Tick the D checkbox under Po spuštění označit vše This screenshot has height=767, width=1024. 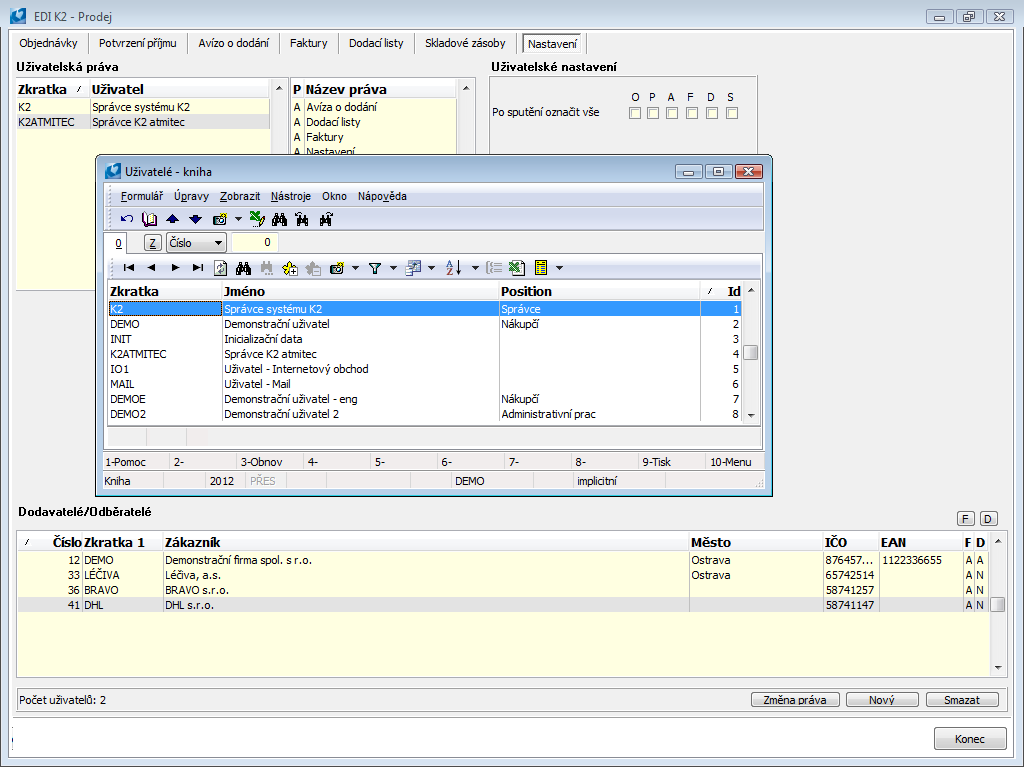tap(712, 113)
